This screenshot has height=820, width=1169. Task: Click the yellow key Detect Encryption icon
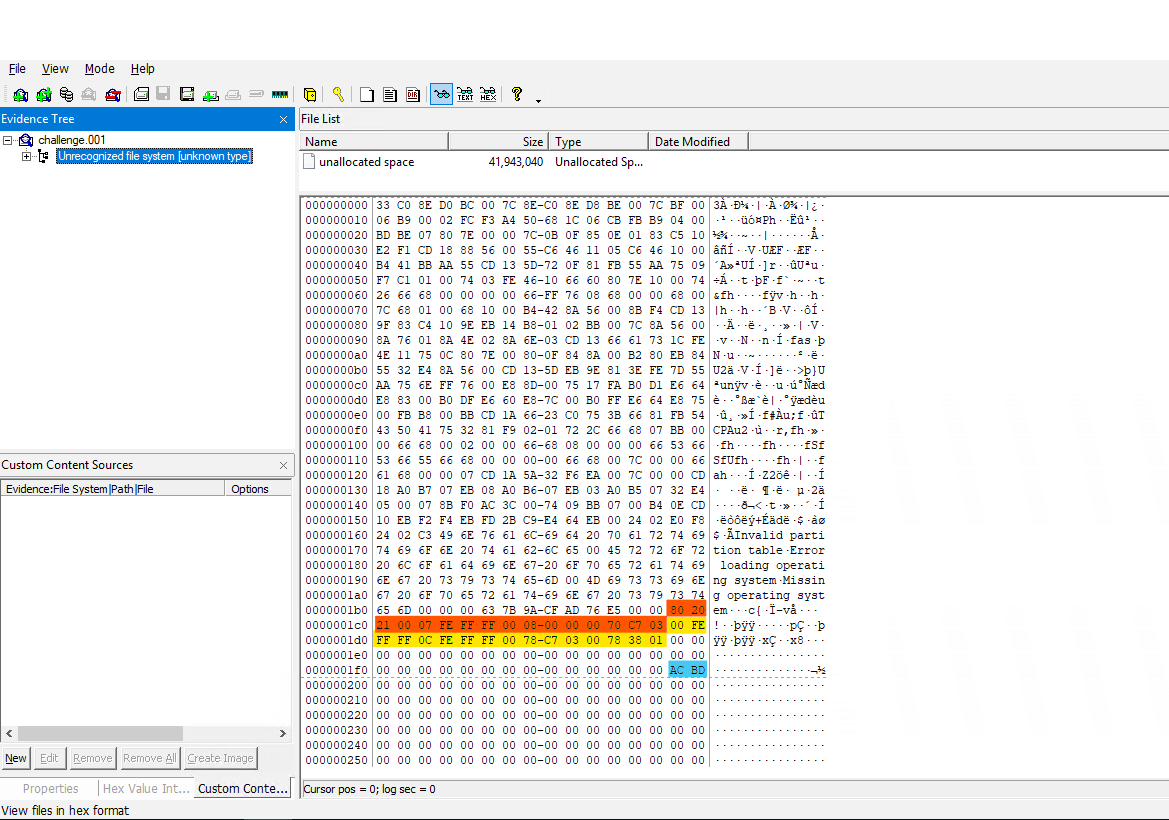point(338,95)
